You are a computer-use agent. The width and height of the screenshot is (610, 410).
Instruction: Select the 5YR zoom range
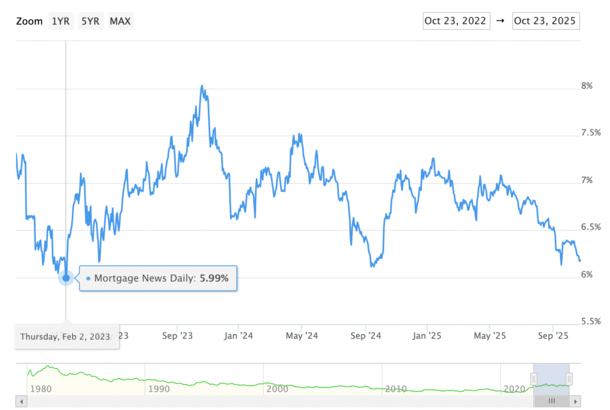[91, 21]
